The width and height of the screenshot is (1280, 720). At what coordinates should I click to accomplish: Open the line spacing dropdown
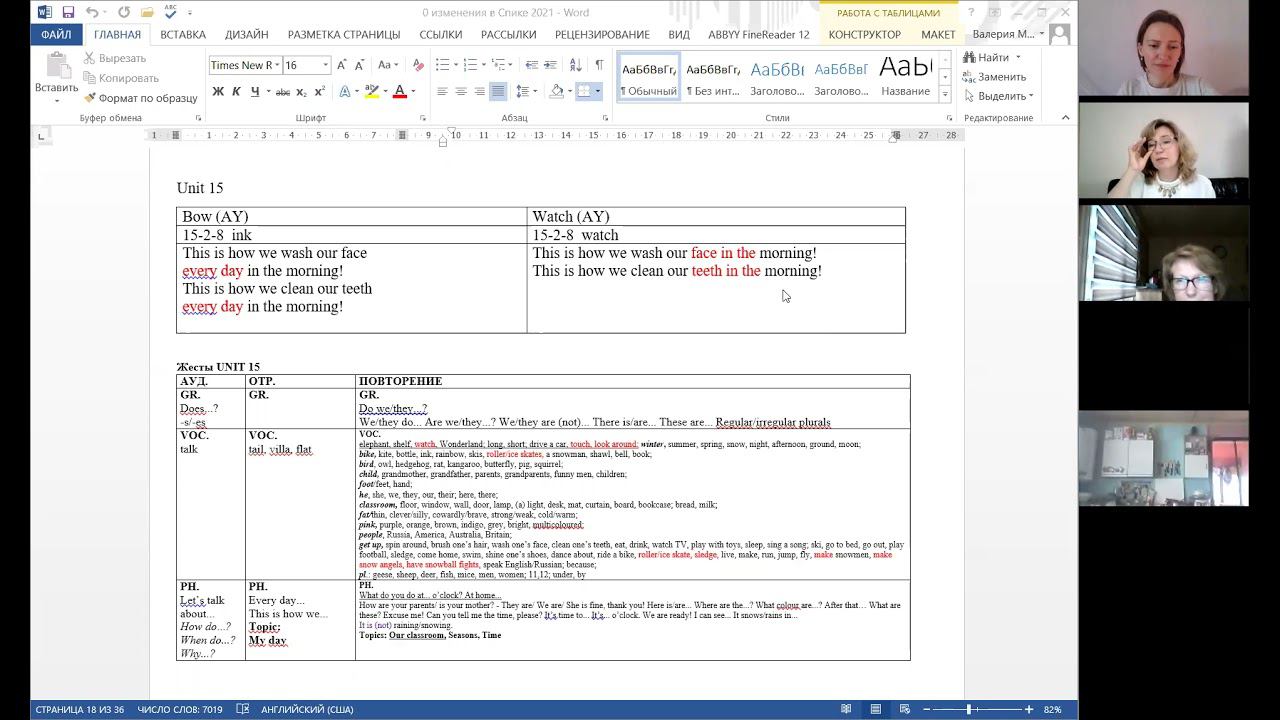527,92
